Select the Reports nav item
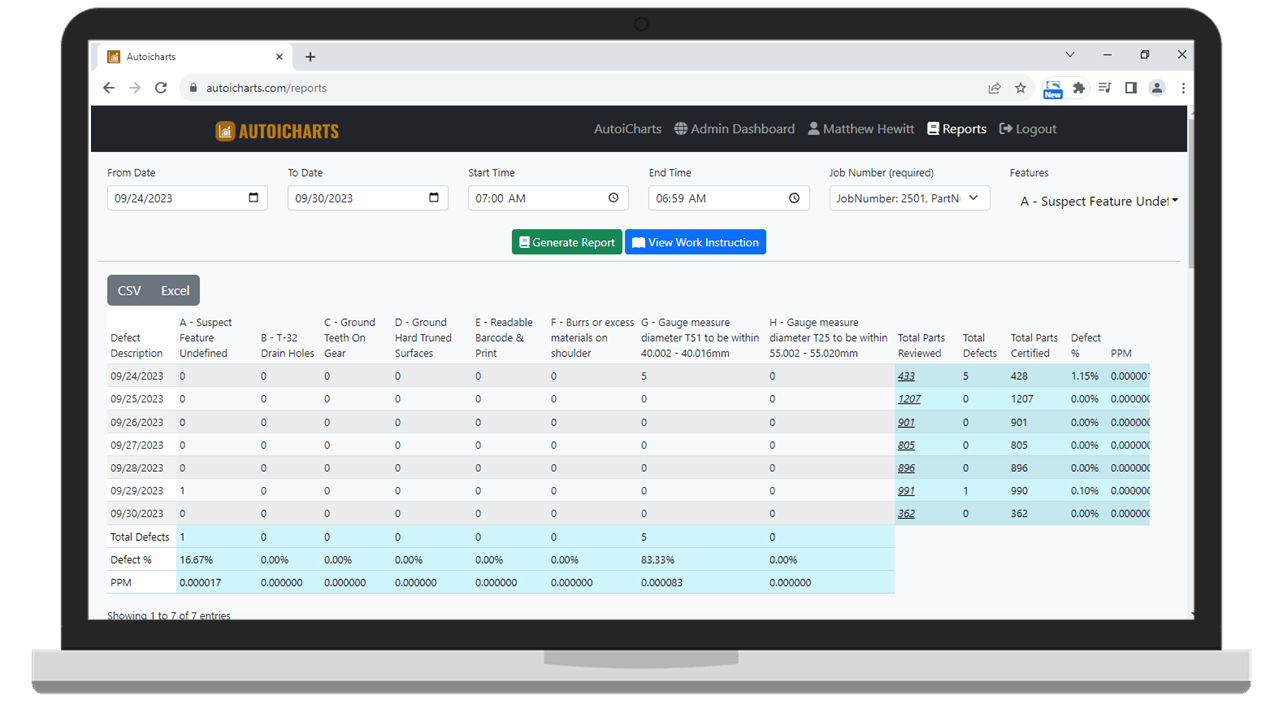 click(x=956, y=129)
